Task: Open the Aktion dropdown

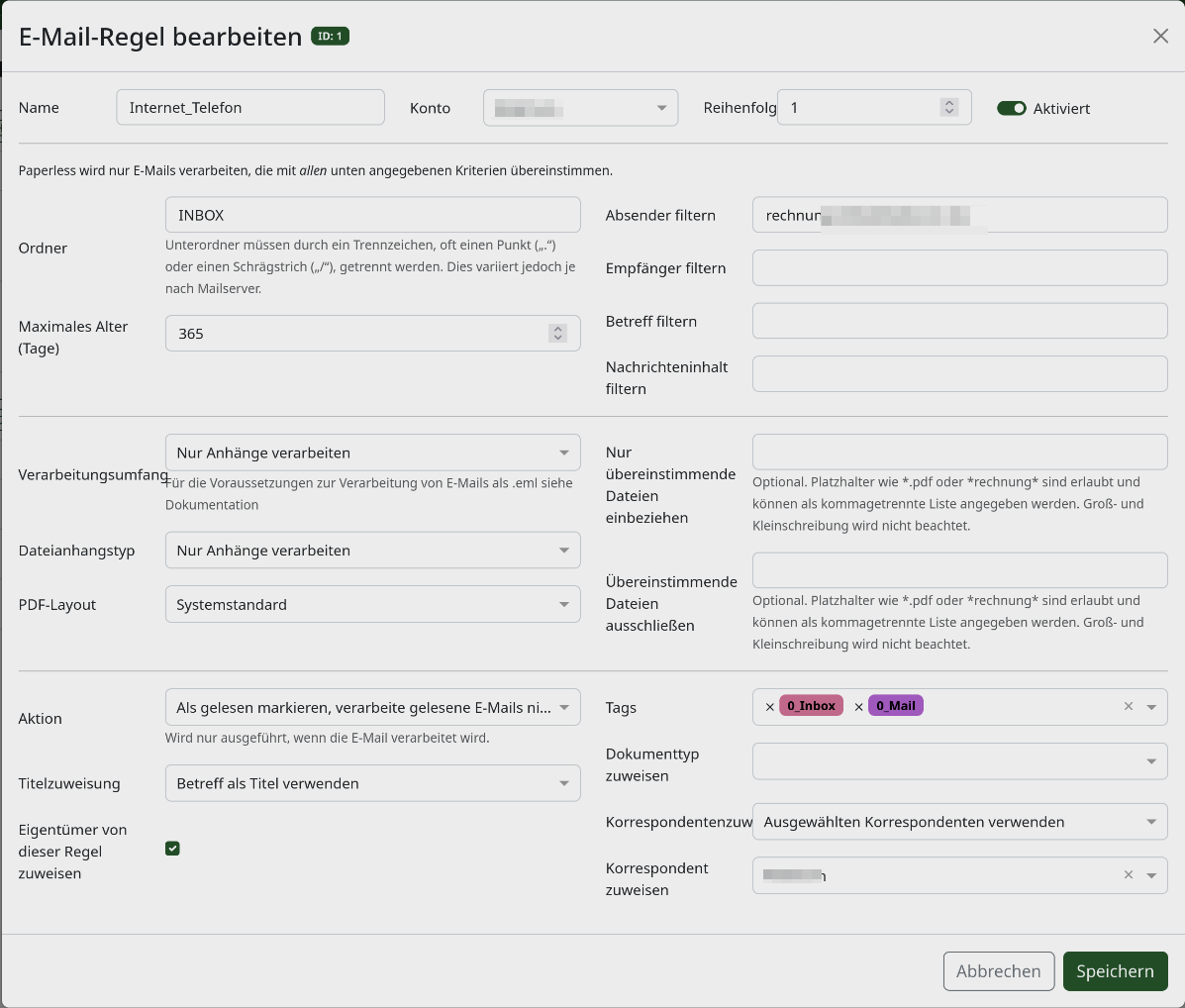Action: pos(372,707)
